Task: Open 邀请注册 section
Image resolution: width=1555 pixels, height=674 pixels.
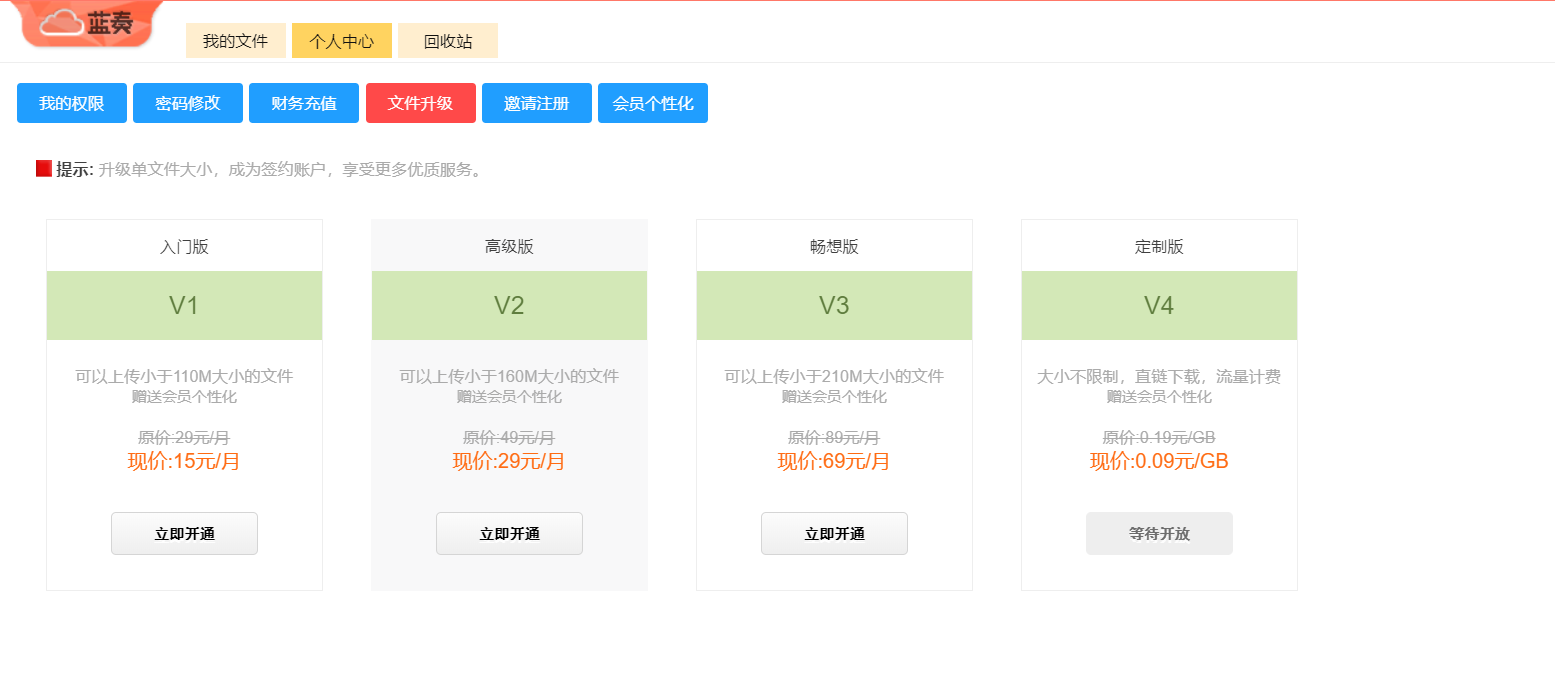Action: tap(536, 103)
